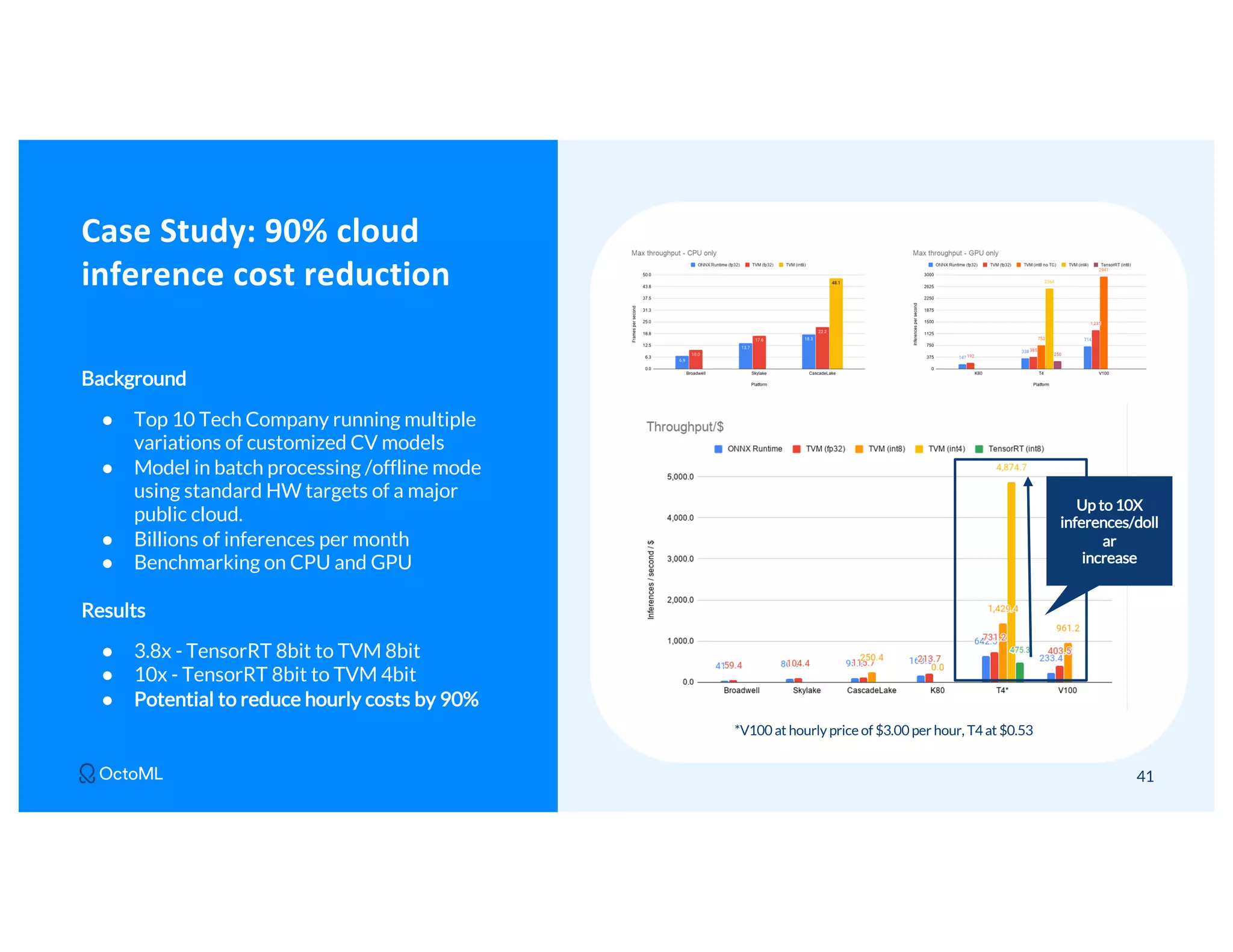The width and height of the screenshot is (1233, 952).
Task: Click the 'CascadeLake' x-axis label in Throughput/$ chart
Action: 872,690
